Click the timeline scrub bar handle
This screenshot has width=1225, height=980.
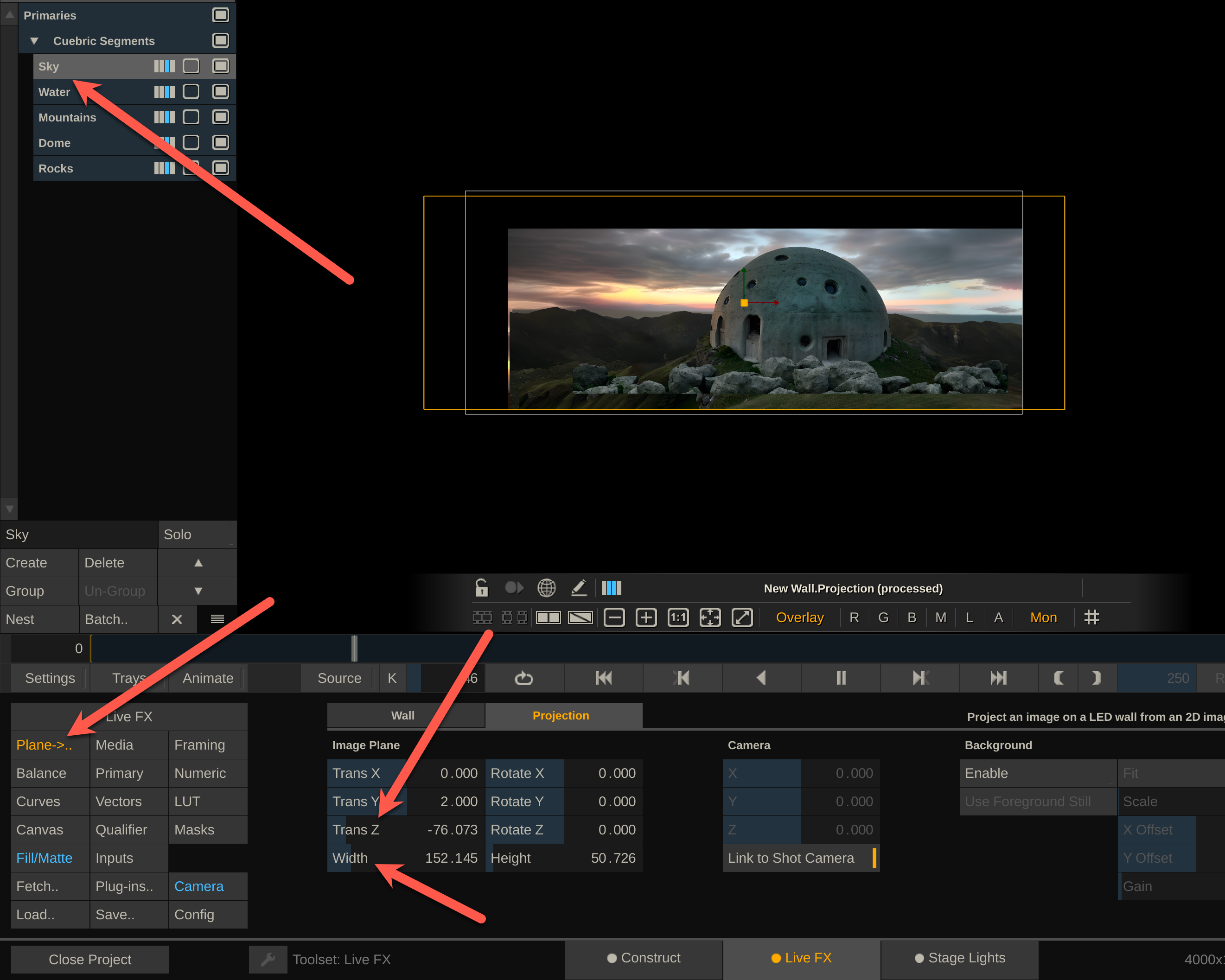tap(354, 648)
